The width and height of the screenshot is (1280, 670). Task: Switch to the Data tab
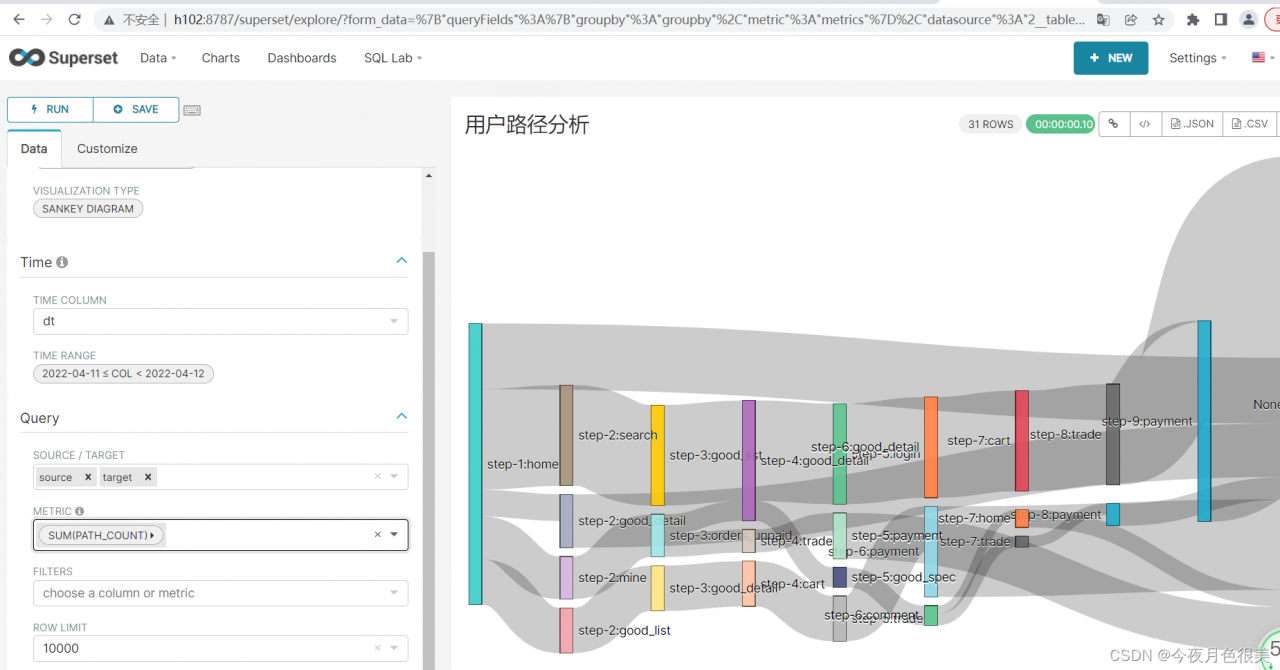[x=34, y=148]
